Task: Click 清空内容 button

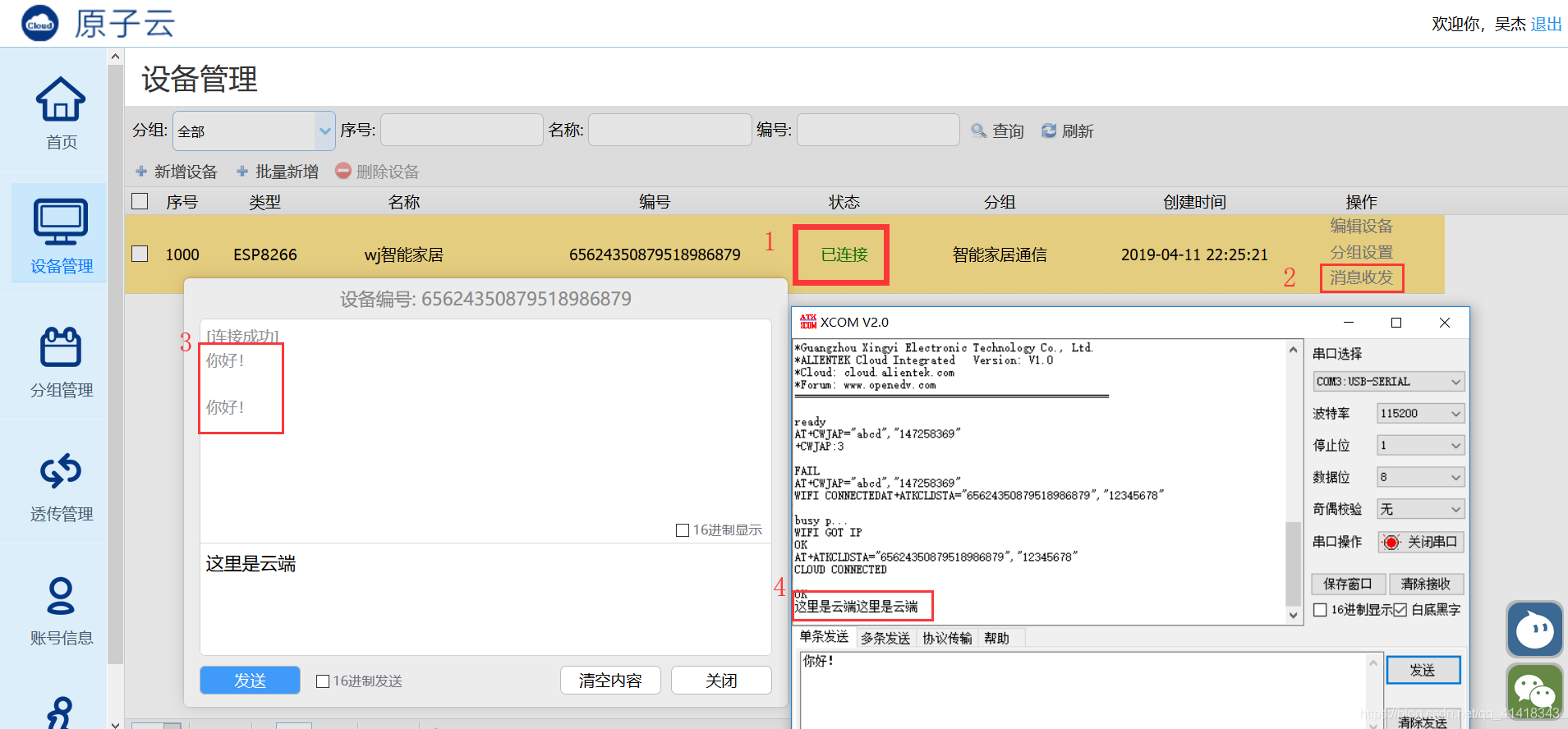Action: click(x=610, y=681)
